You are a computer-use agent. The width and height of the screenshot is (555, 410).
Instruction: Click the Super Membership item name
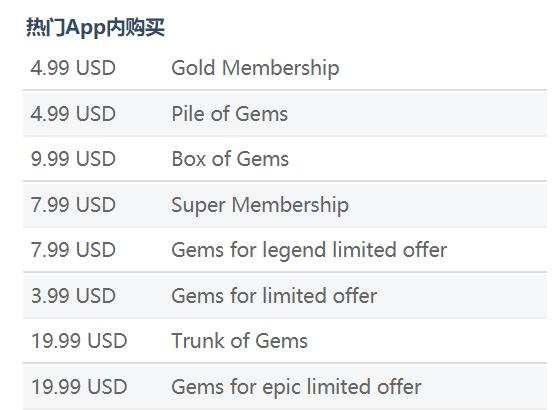pos(260,205)
